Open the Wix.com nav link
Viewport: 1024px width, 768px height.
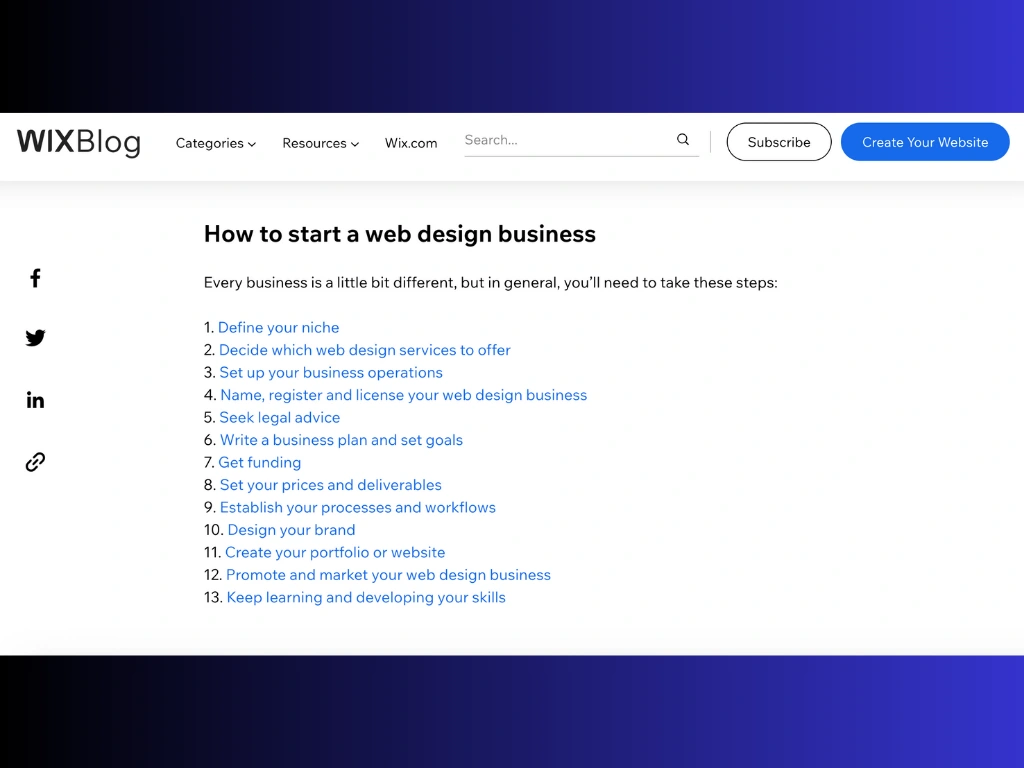tap(411, 143)
